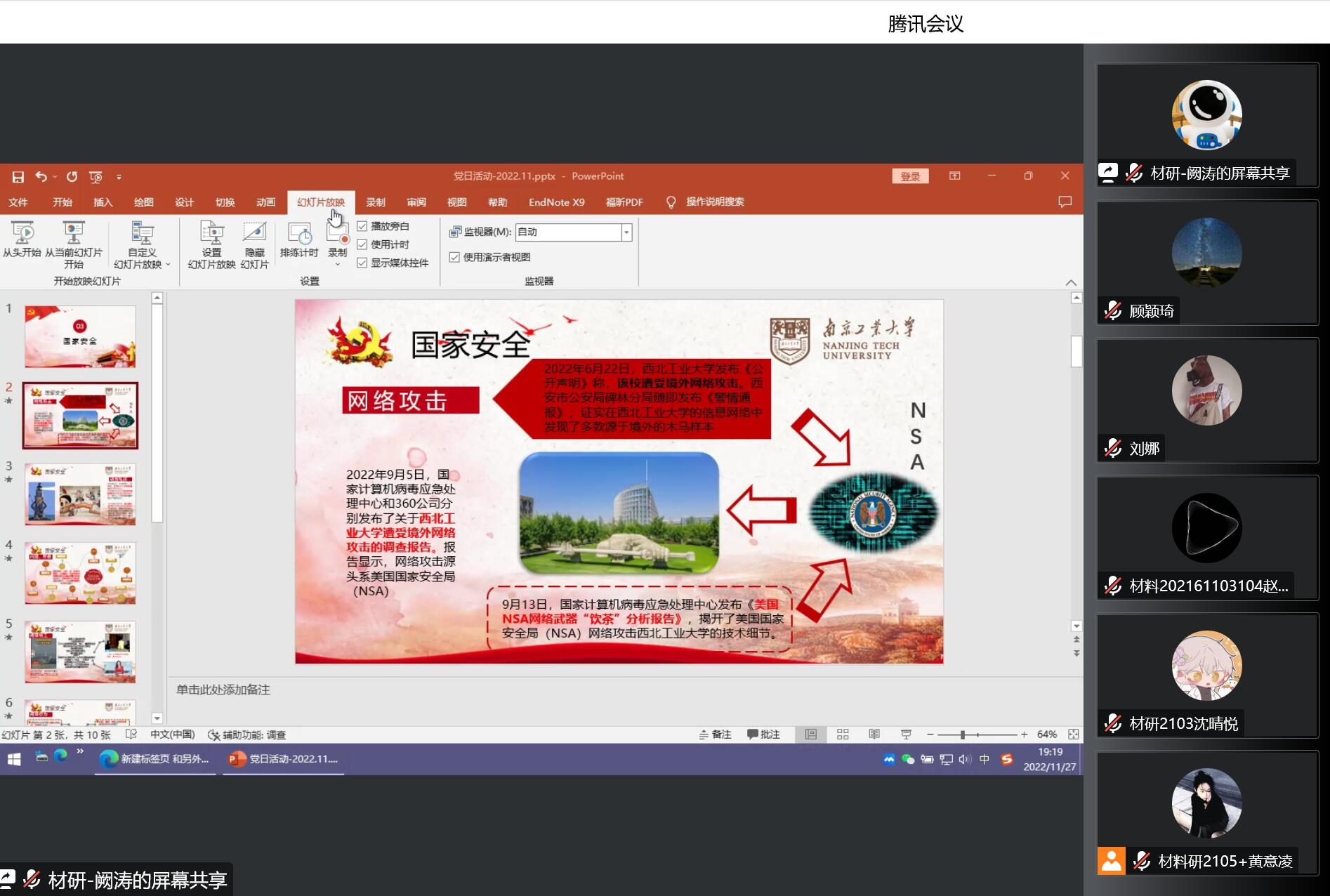Select slide 3 thumbnail
Screen dimensions: 1330x896
coord(80,494)
